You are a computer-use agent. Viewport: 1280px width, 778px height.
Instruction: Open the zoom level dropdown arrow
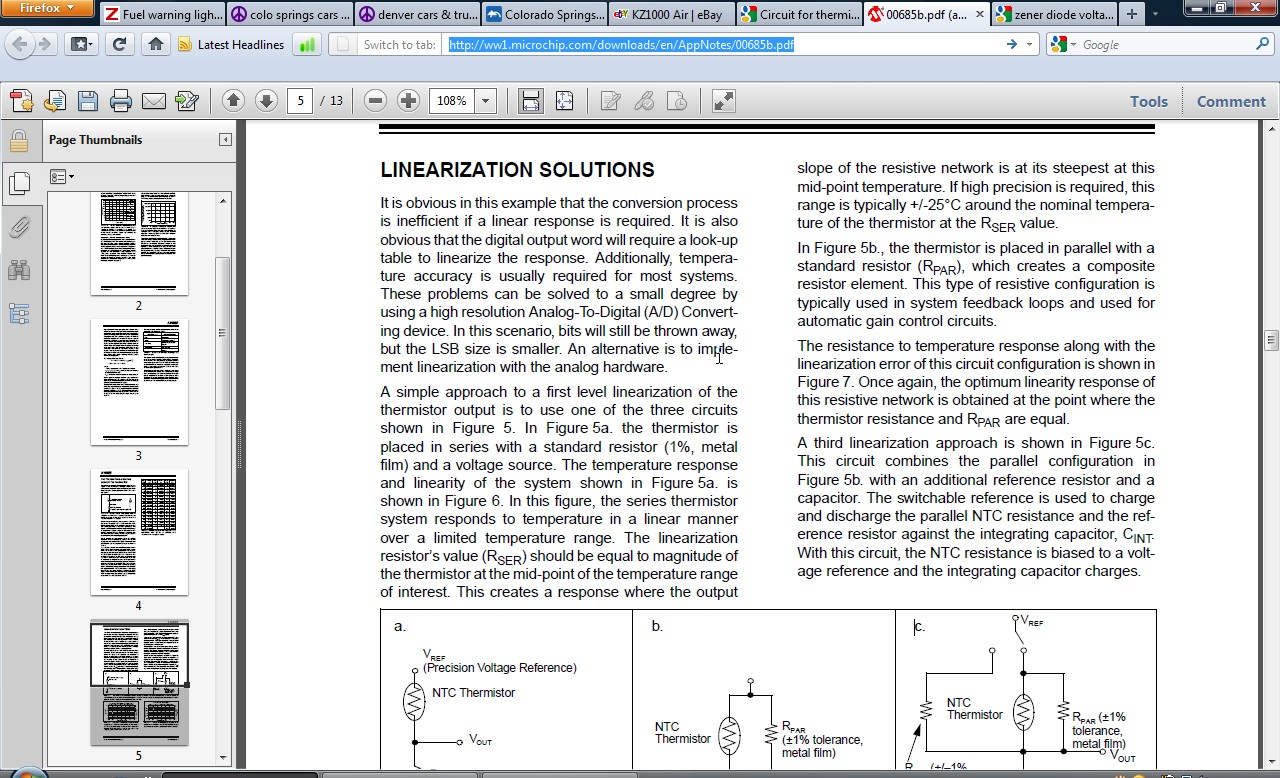(486, 101)
